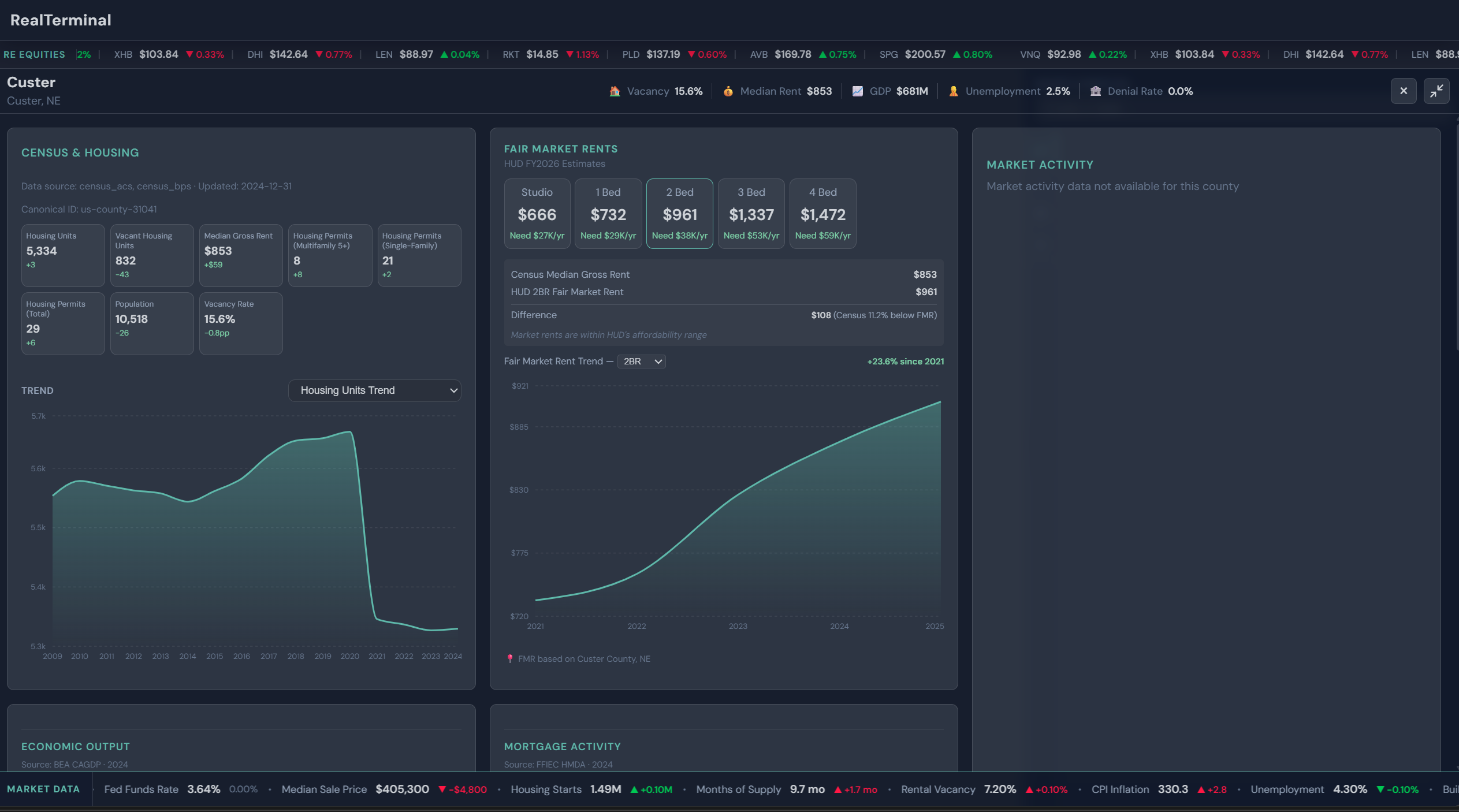Open the 2BR rent trend dropdown
The image size is (1459, 812).
point(641,362)
